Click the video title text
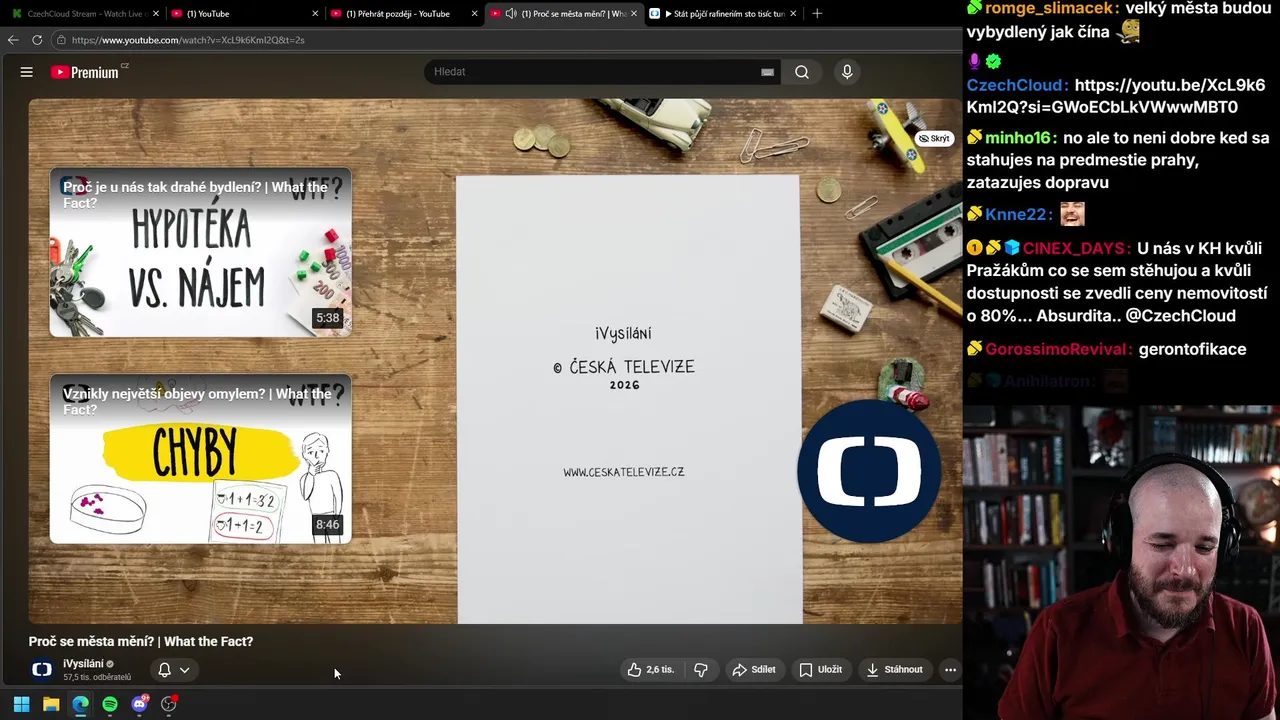This screenshot has width=1280, height=720. click(x=141, y=641)
